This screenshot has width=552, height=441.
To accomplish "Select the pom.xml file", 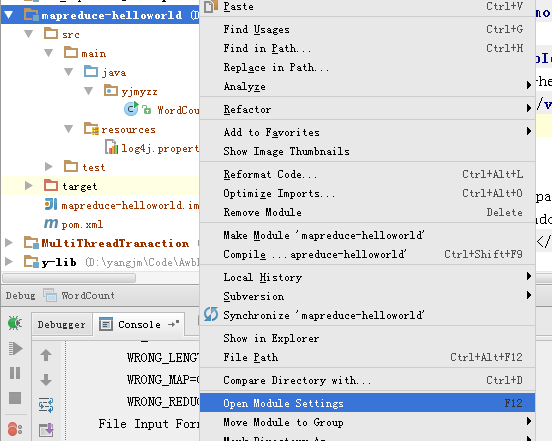I will click(x=82, y=224).
